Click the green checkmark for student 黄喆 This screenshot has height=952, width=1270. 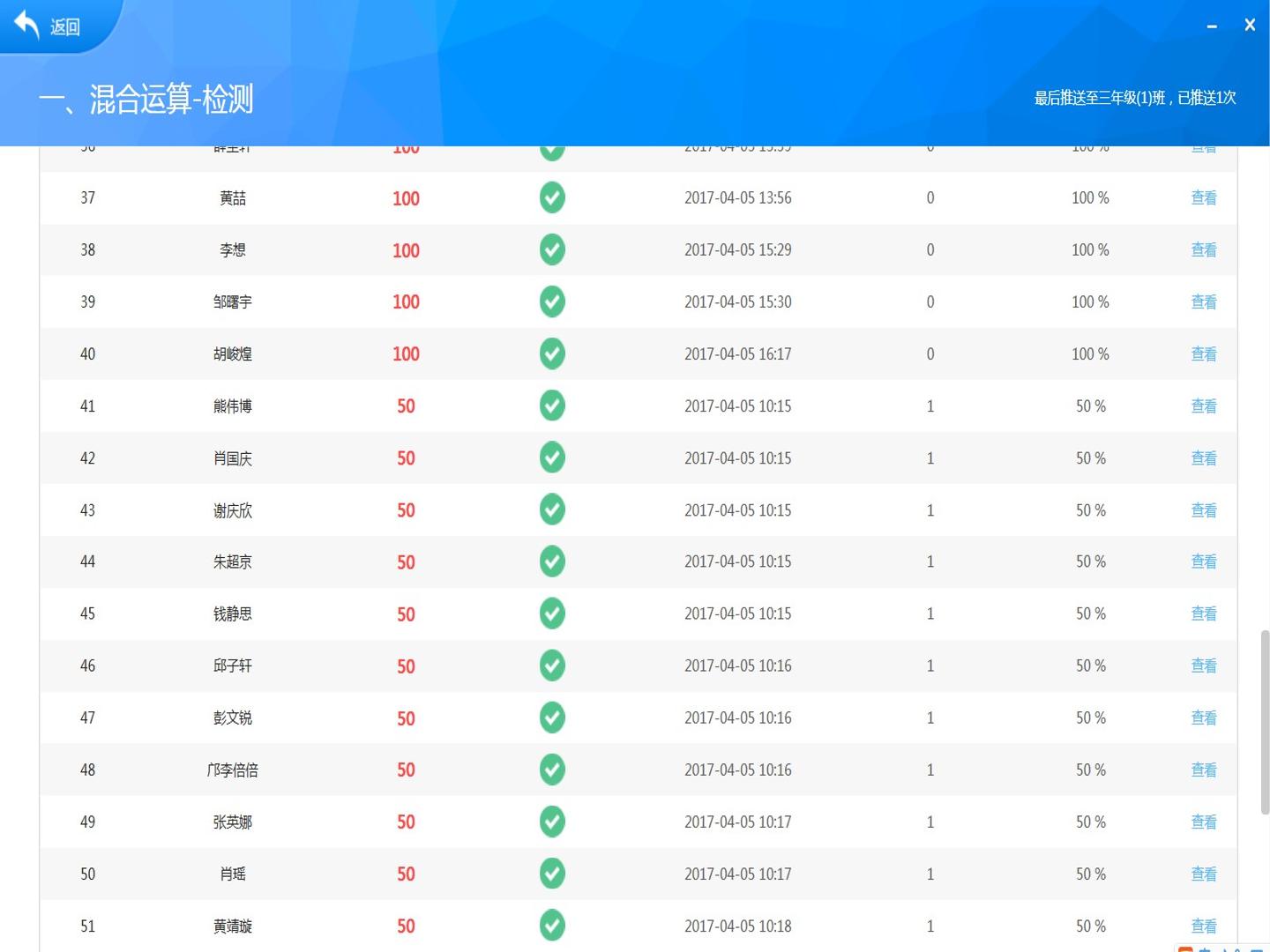click(552, 197)
